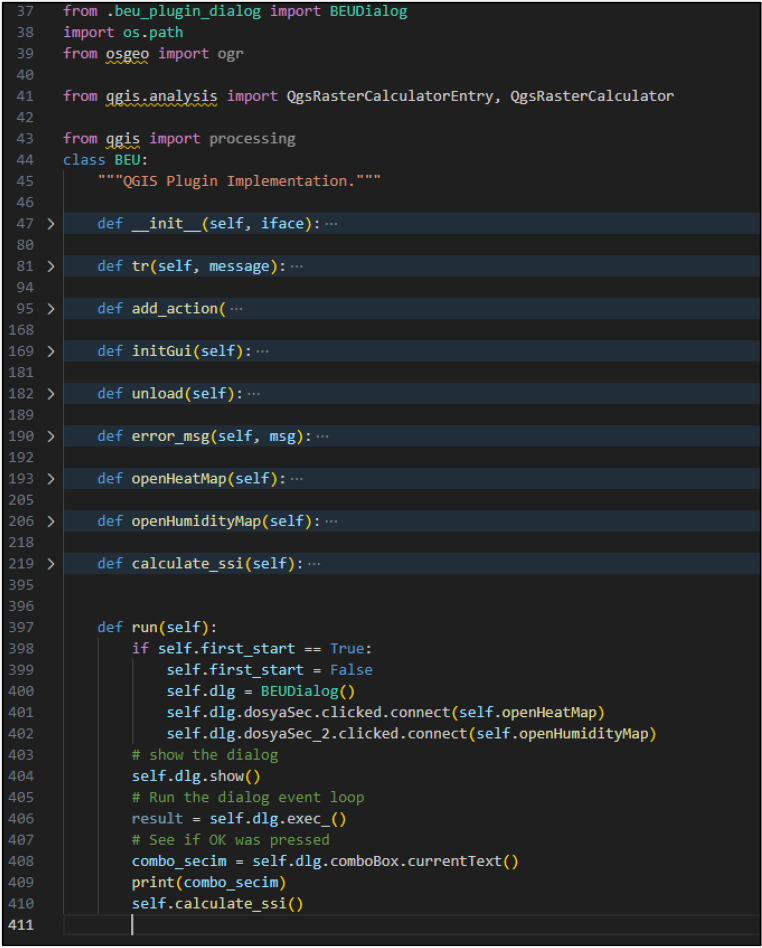Click the BEUDialog() call on line 400
The image size is (762, 948).
point(308,691)
